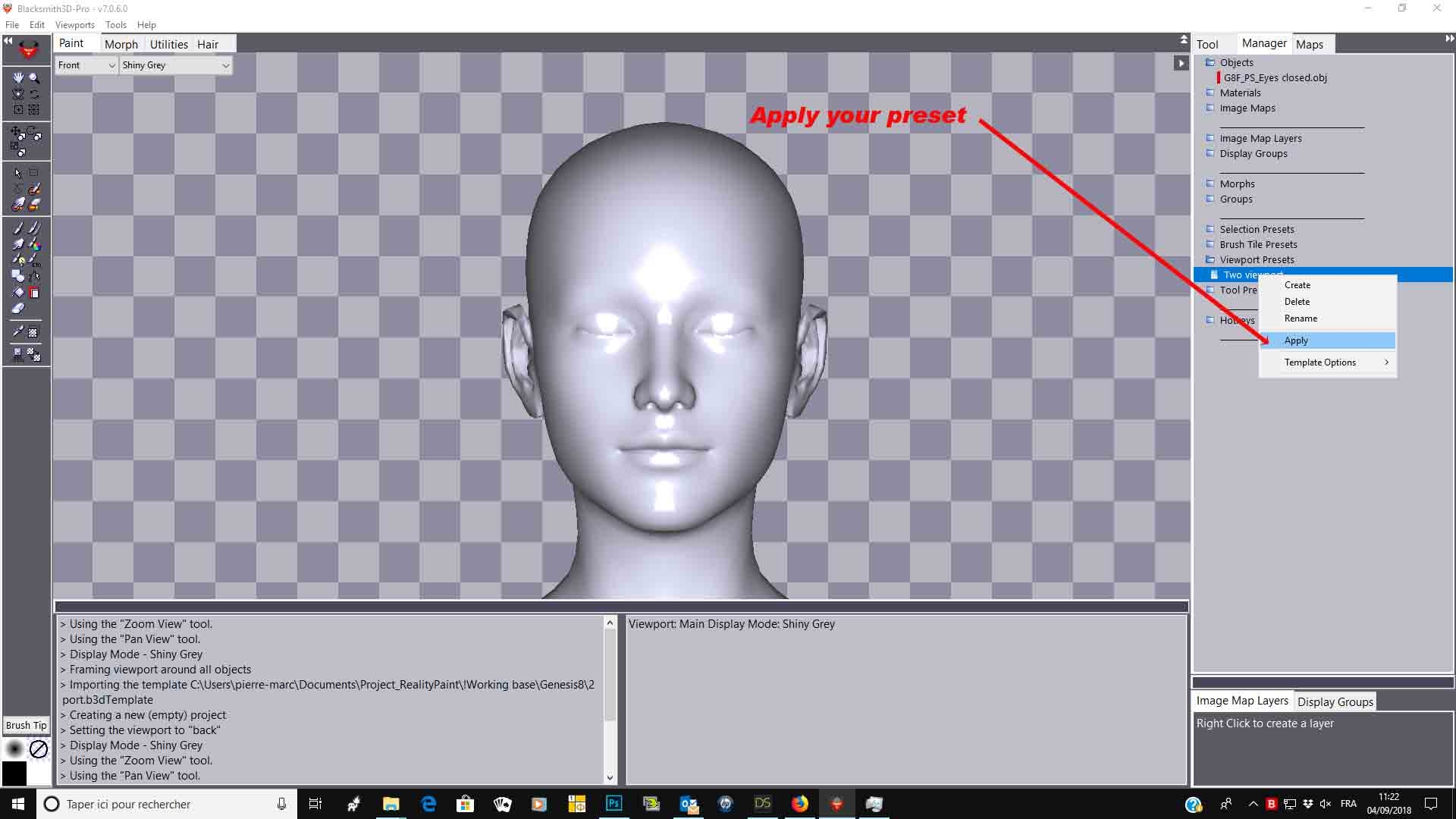Image resolution: width=1456 pixels, height=819 pixels.
Task: Collapse the right panel with double-arrow icon
Action: coord(1450,39)
